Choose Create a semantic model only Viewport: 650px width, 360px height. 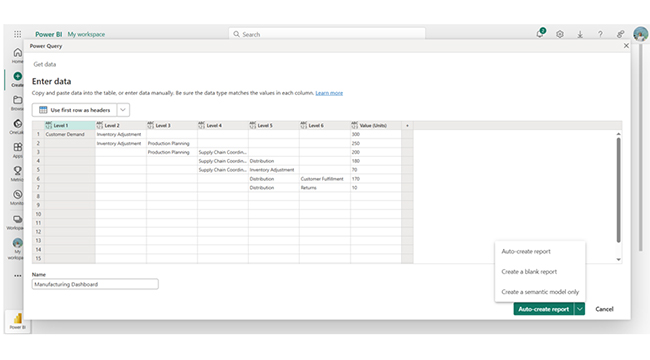540,292
